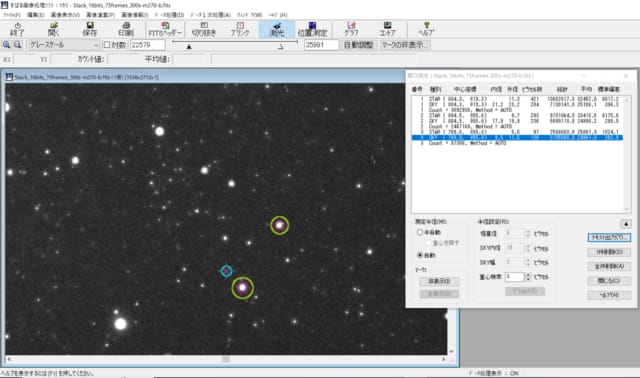Click the 自動調整 auto adjust button
Viewport: 640px width, 378px height.
click(x=358, y=45)
